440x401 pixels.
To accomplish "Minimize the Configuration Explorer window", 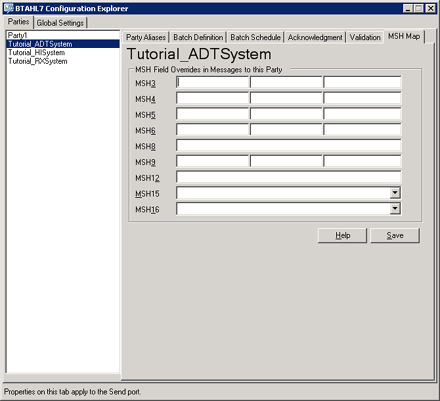I will pos(408,8).
